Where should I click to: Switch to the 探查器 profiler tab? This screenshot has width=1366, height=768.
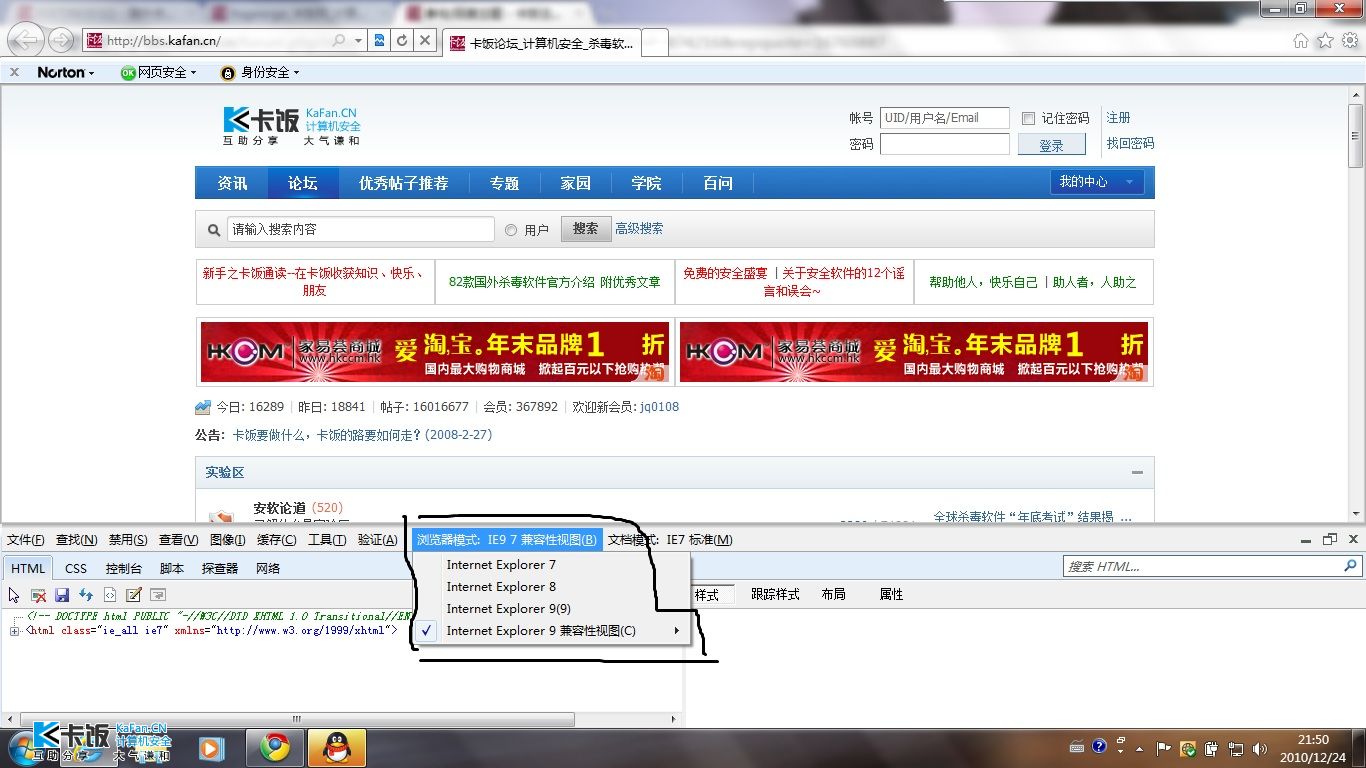pos(220,568)
